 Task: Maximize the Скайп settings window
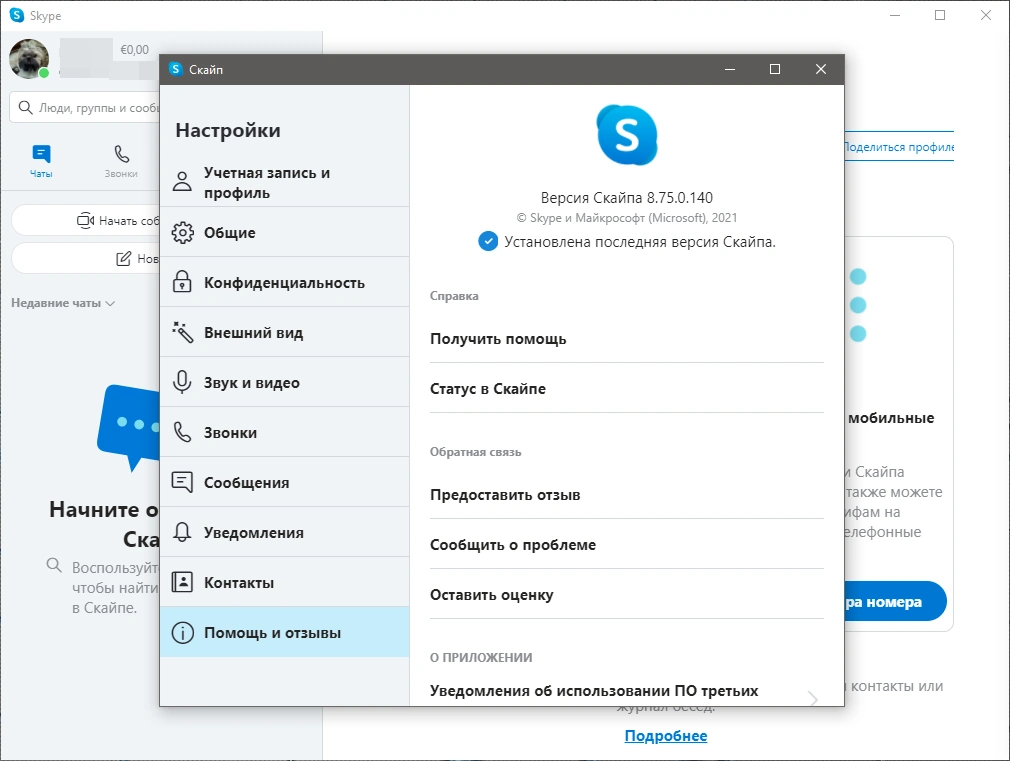[775, 69]
